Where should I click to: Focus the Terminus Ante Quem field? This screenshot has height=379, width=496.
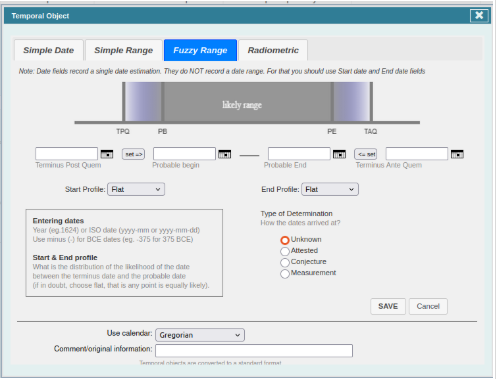click(x=417, y=154)
